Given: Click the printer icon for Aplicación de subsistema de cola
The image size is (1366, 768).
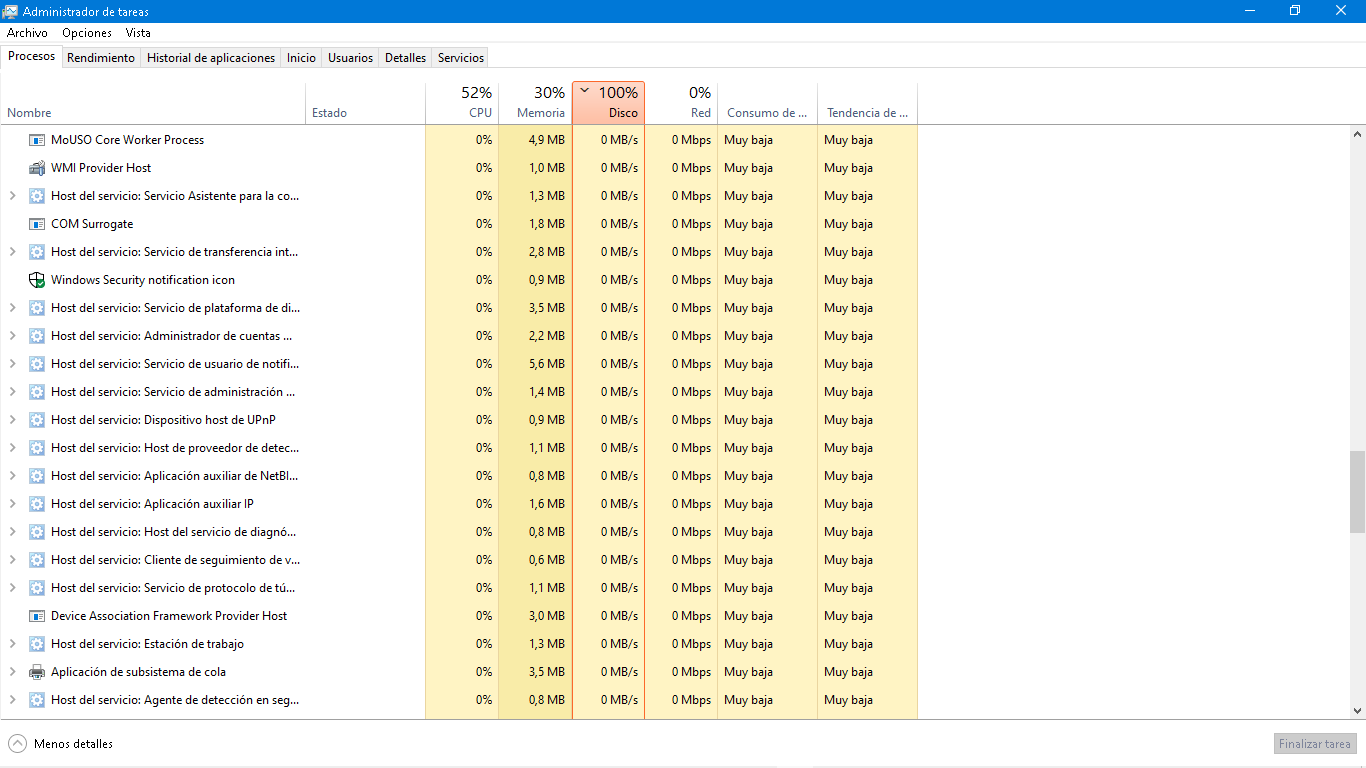Looking at the screenshot, I should [x=37, y=672].
